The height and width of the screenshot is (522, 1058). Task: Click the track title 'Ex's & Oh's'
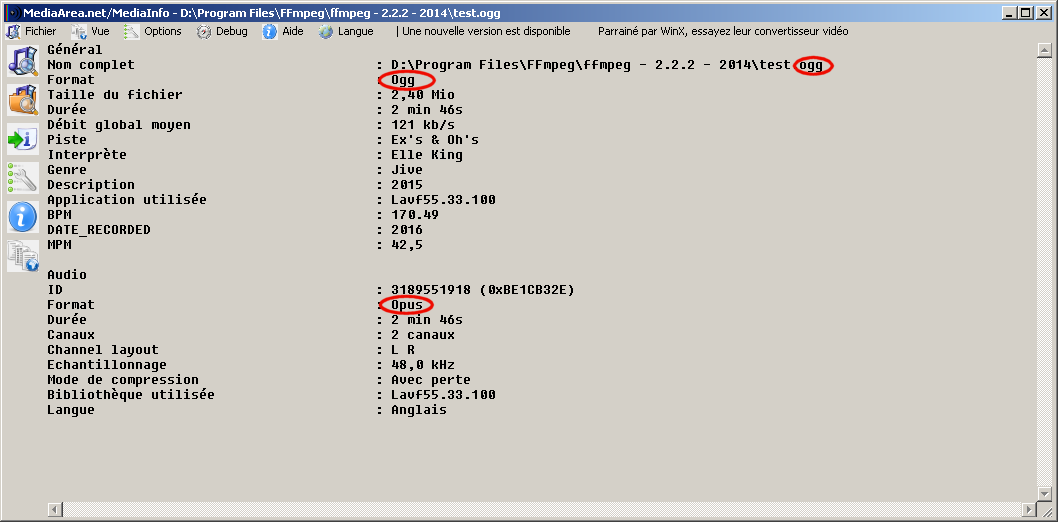(x=435, y=140)
